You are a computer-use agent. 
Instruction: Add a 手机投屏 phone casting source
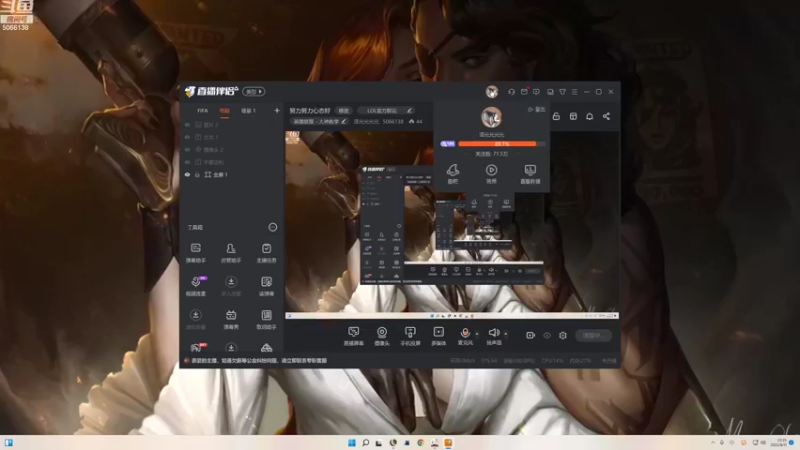point(410,336)
